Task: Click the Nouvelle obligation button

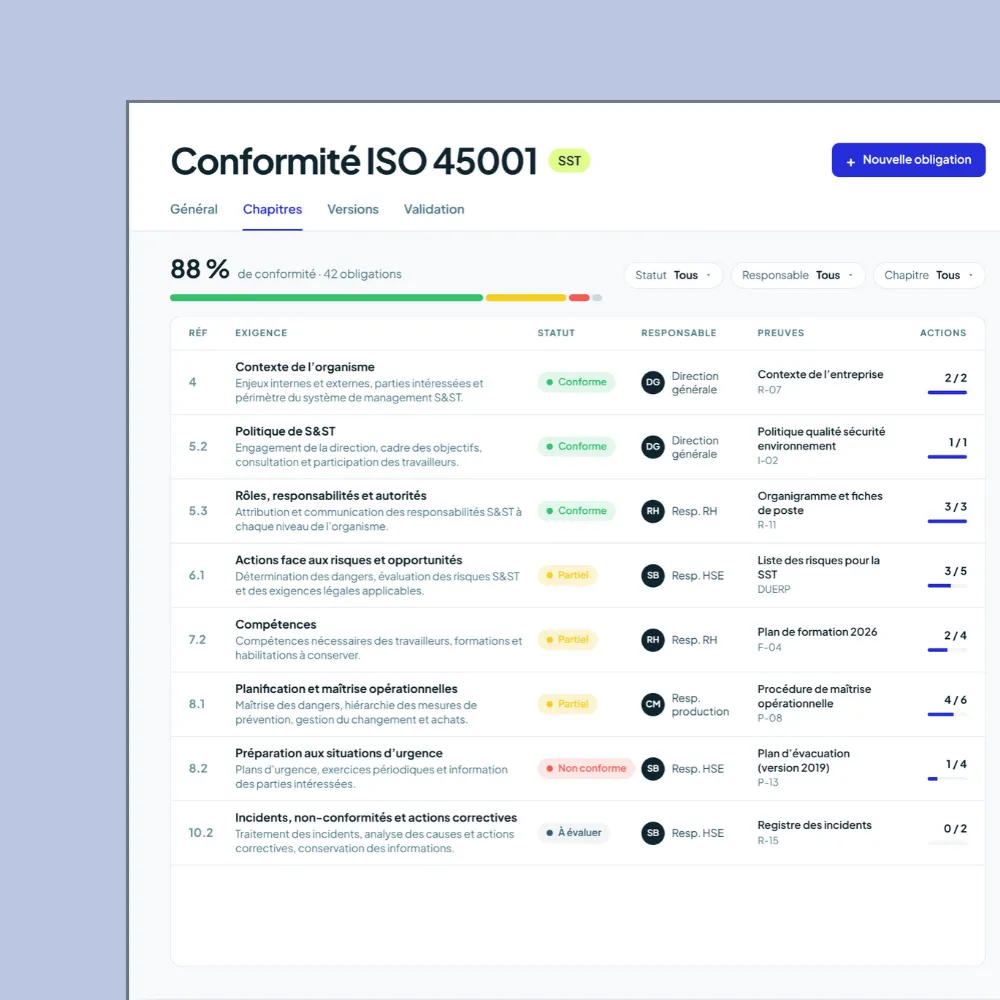Action: (x=908, y=160)
